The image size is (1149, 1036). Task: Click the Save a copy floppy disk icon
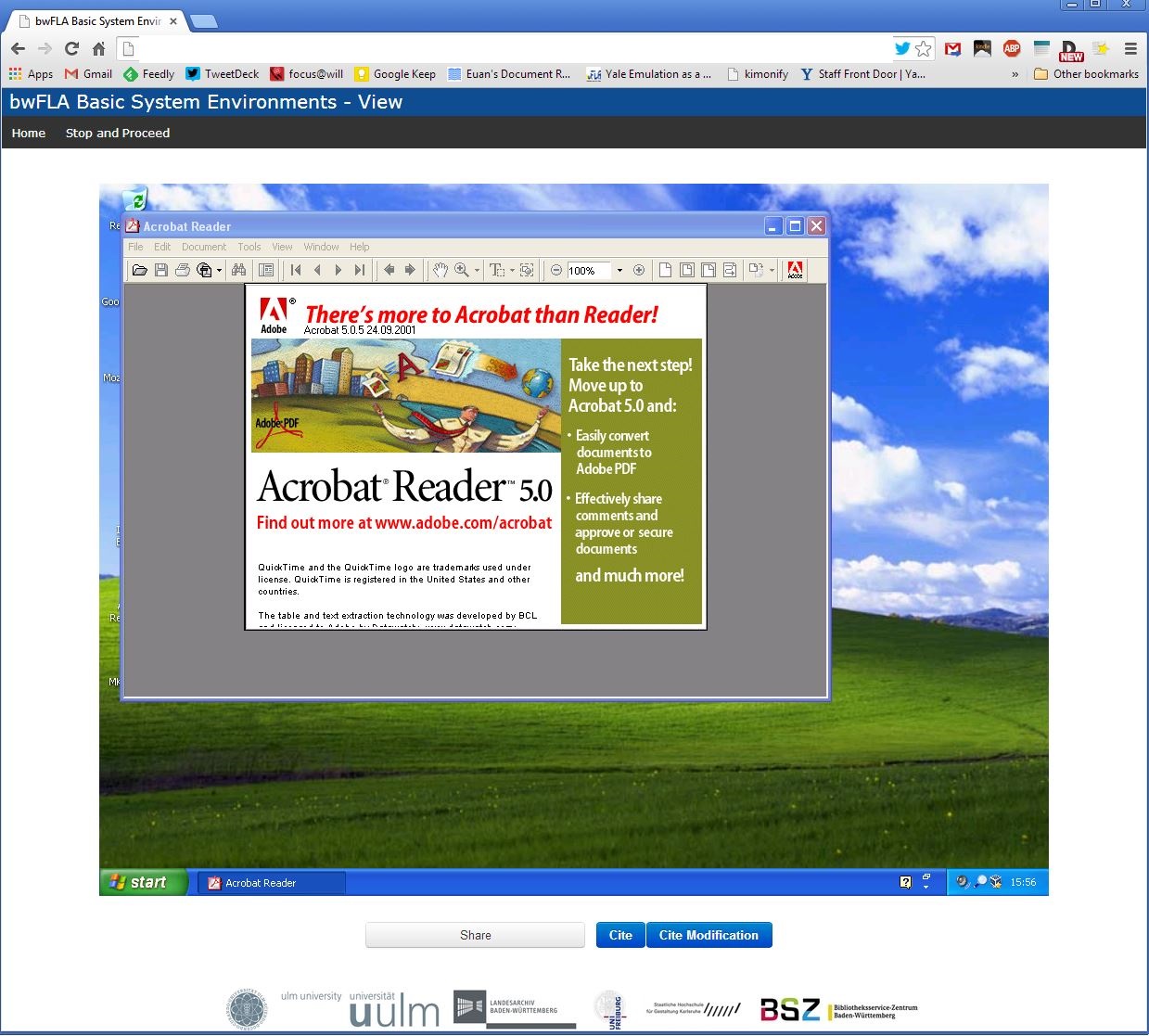(x=161, y=270)
